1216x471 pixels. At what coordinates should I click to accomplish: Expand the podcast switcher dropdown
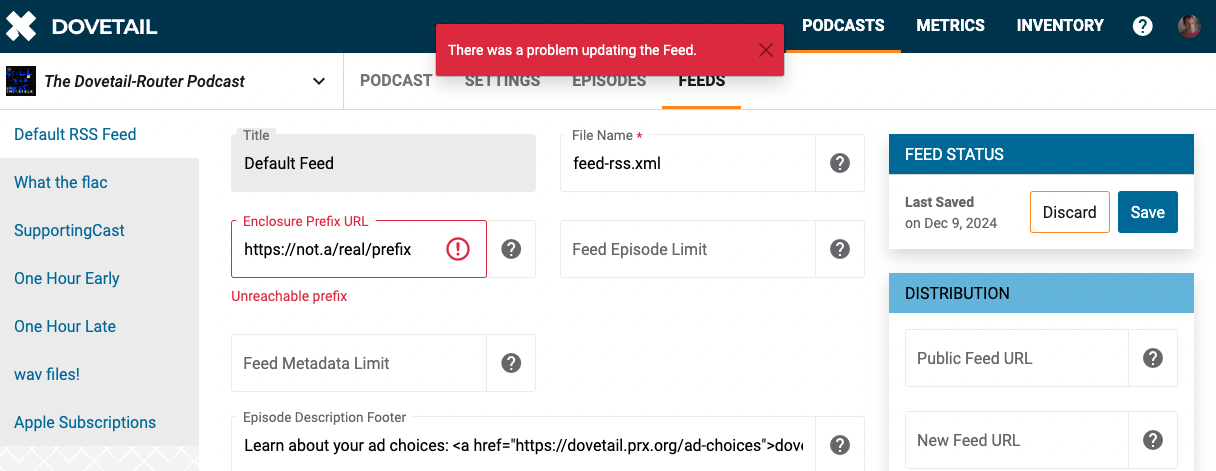[x=319, y=81]
